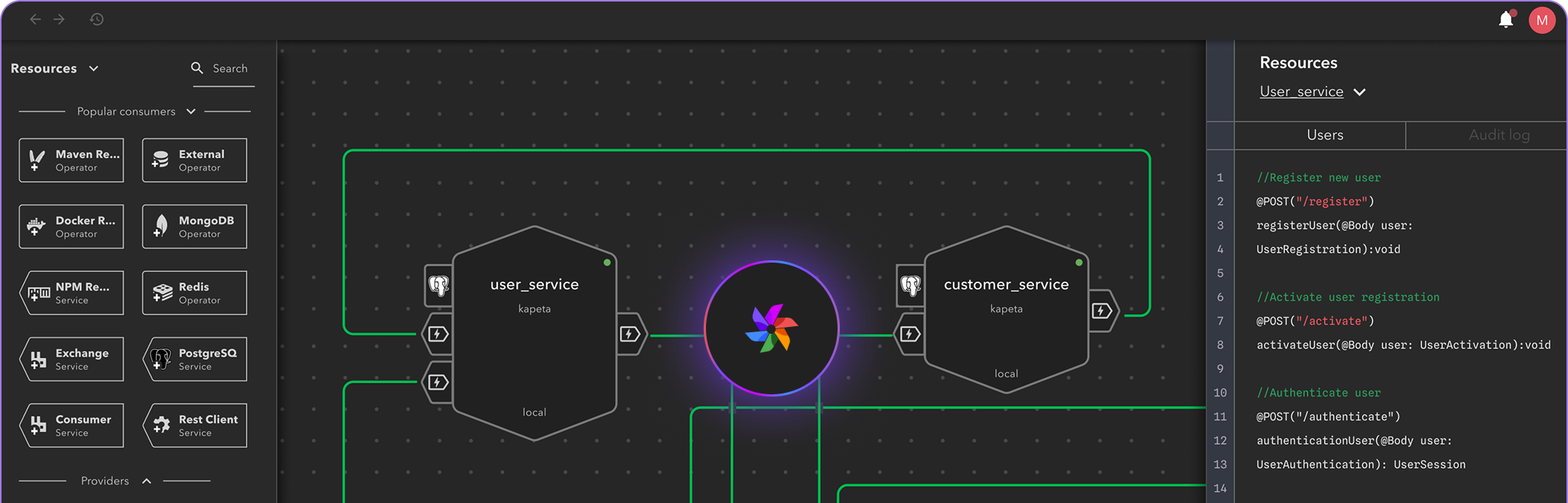
Task: Click the UserAuthentication): UserSession line
Action: click(x=1361, y=464)
